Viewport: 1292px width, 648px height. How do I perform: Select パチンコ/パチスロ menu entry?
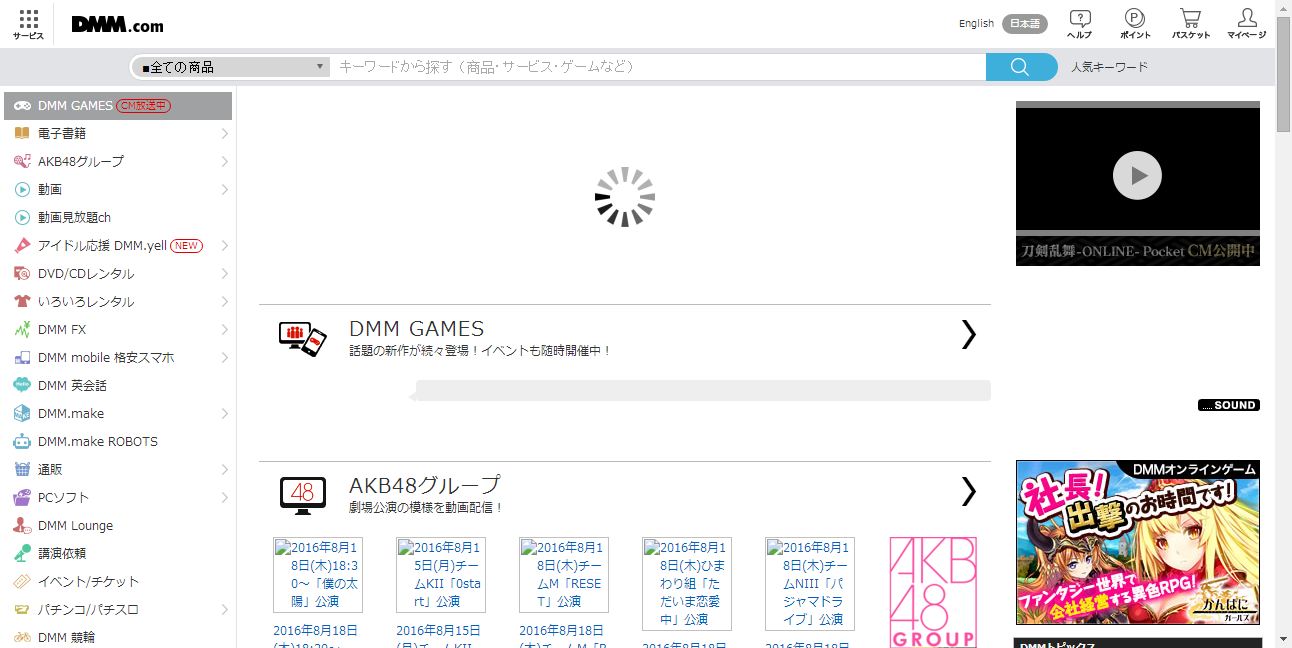point(118,609)
